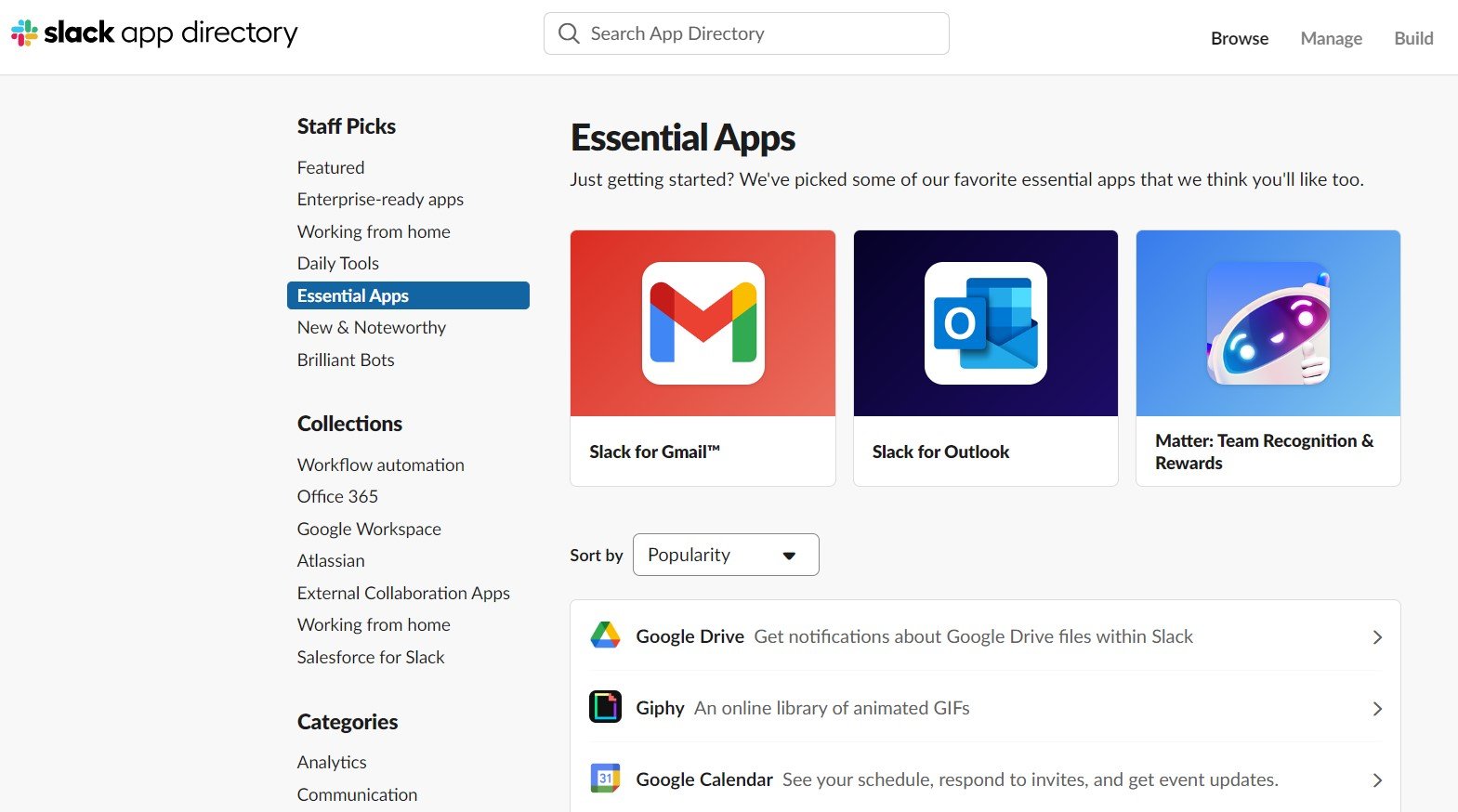Click the Google Drive icon

pyautogui.click(x=606, y=635)
